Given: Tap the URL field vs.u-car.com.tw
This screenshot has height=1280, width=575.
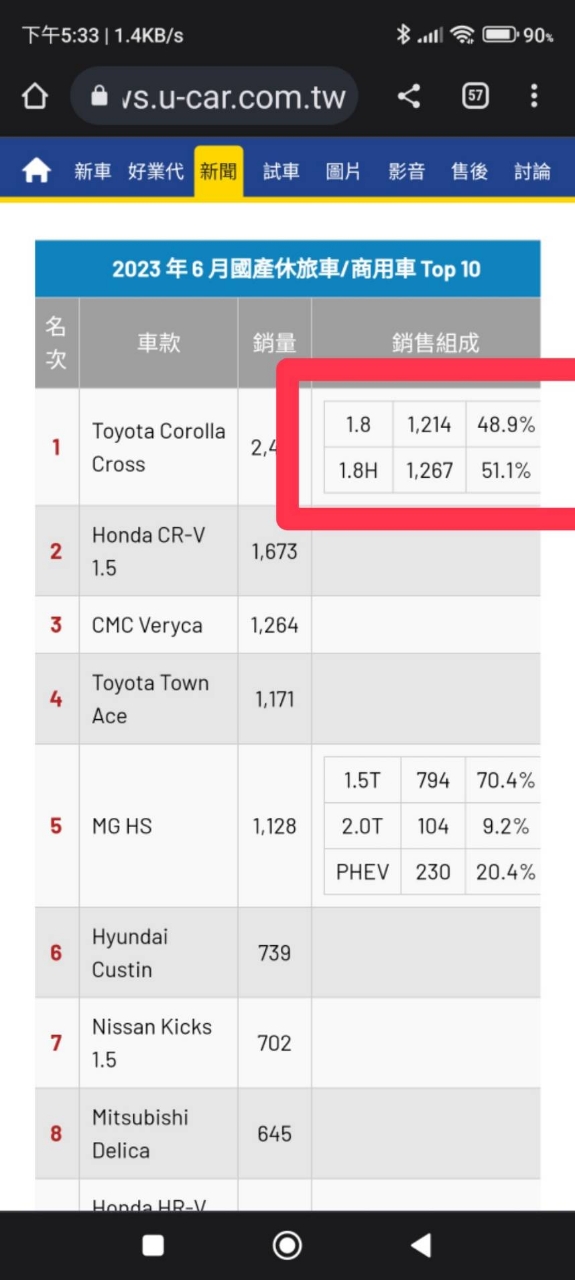Looking at the screenshot, I should [x=214, y=96].
